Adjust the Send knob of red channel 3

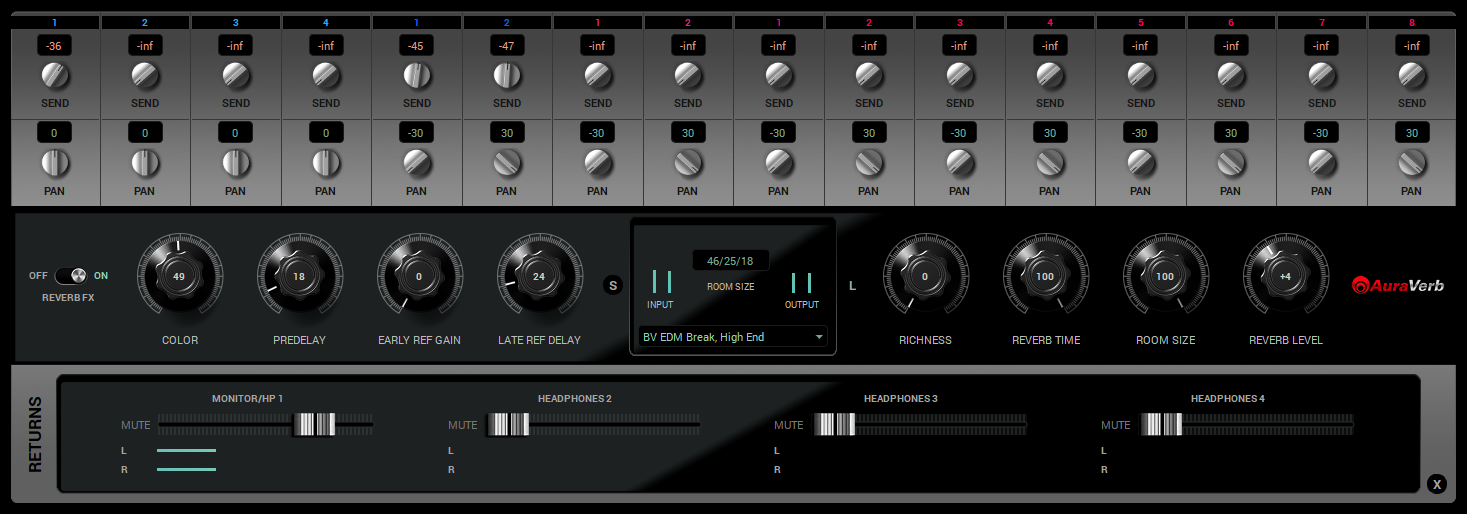point(960,76)
